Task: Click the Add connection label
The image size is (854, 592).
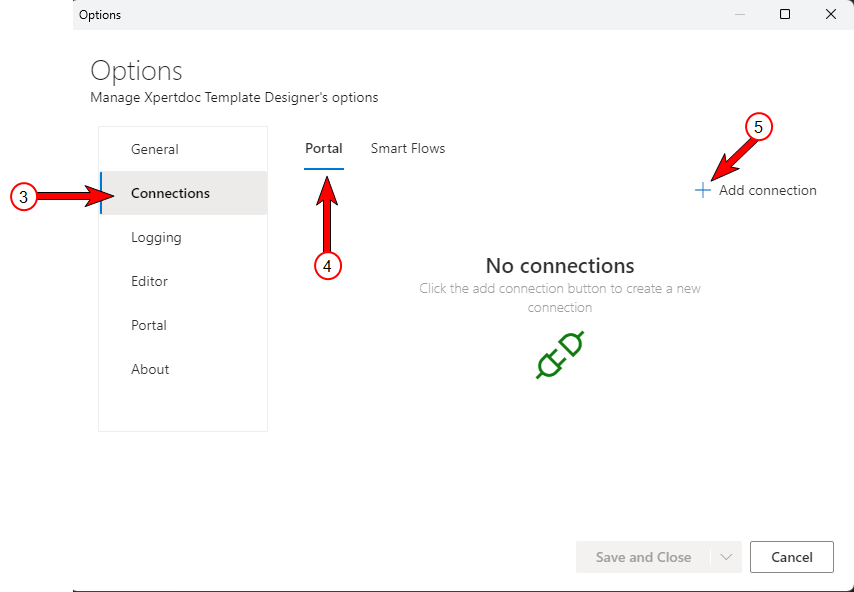Action: click(x=767, y=190)
